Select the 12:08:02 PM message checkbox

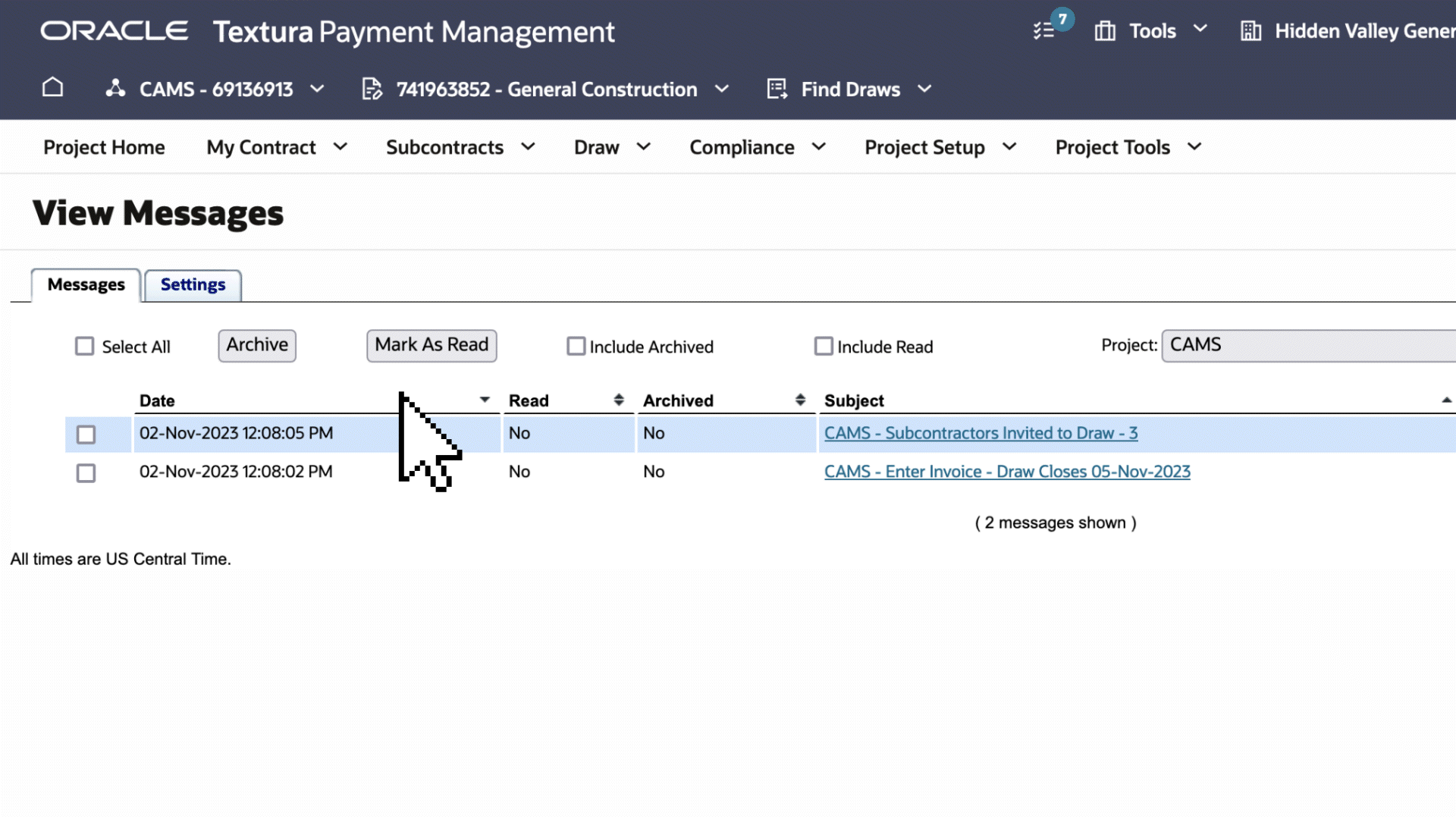coord(86,473)
